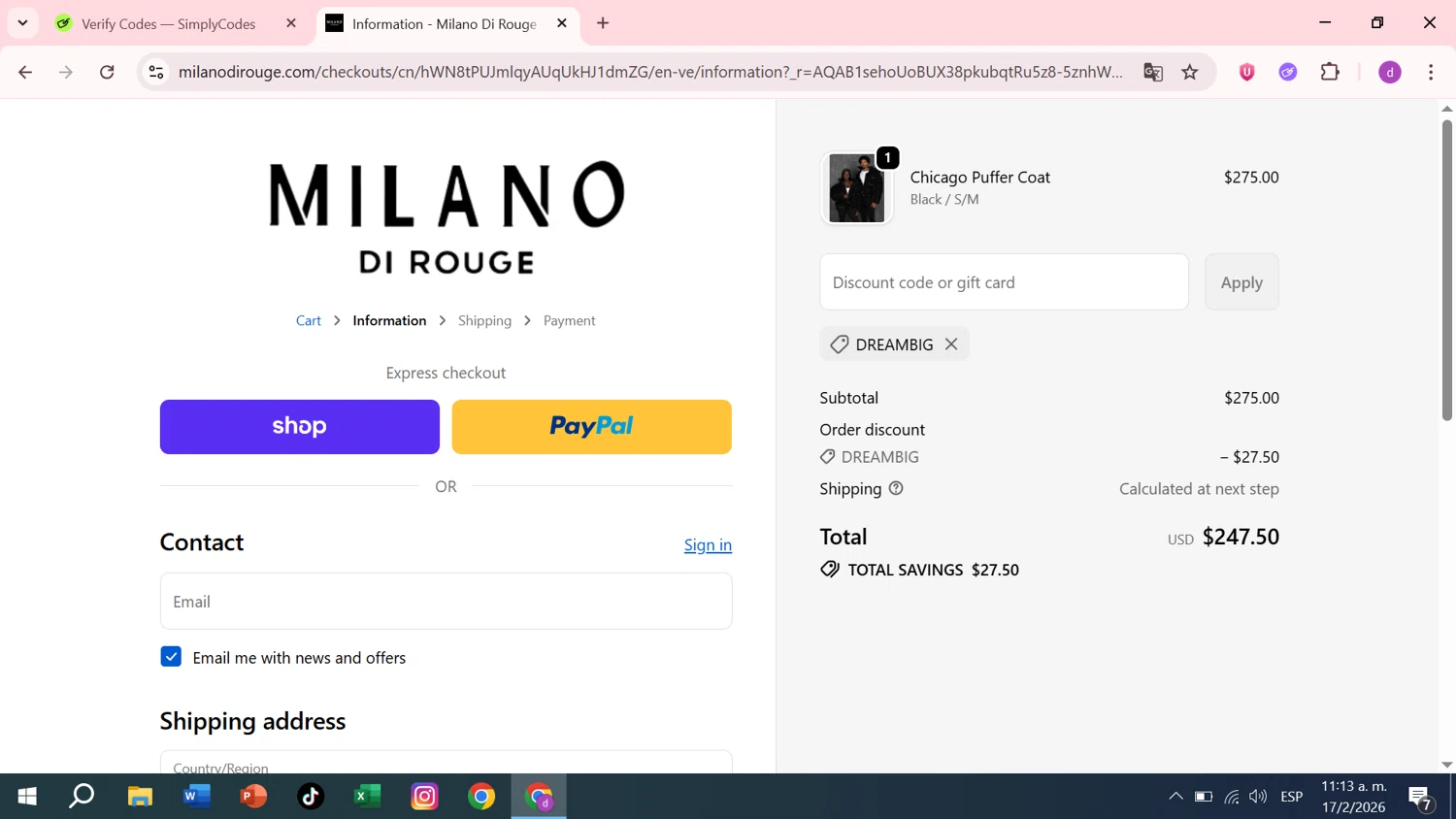
Task: Close the Verify Codes SimplyCodes tab
Action: coord(291,23)
